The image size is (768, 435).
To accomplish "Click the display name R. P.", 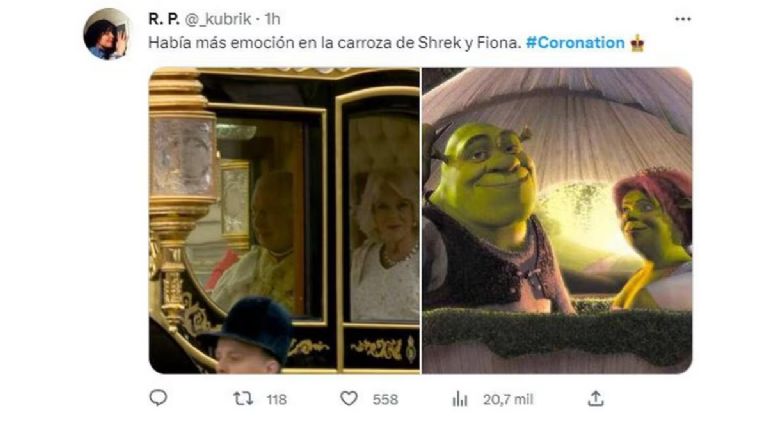I will 164,19.
